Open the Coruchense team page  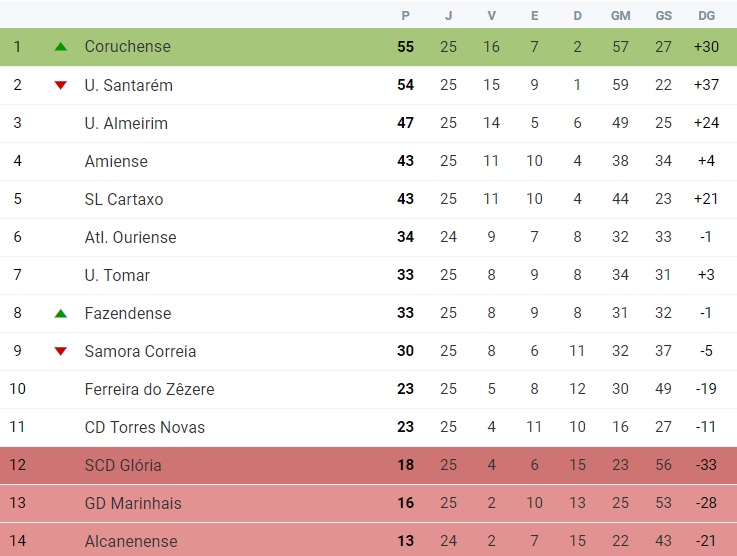point(128,47)
